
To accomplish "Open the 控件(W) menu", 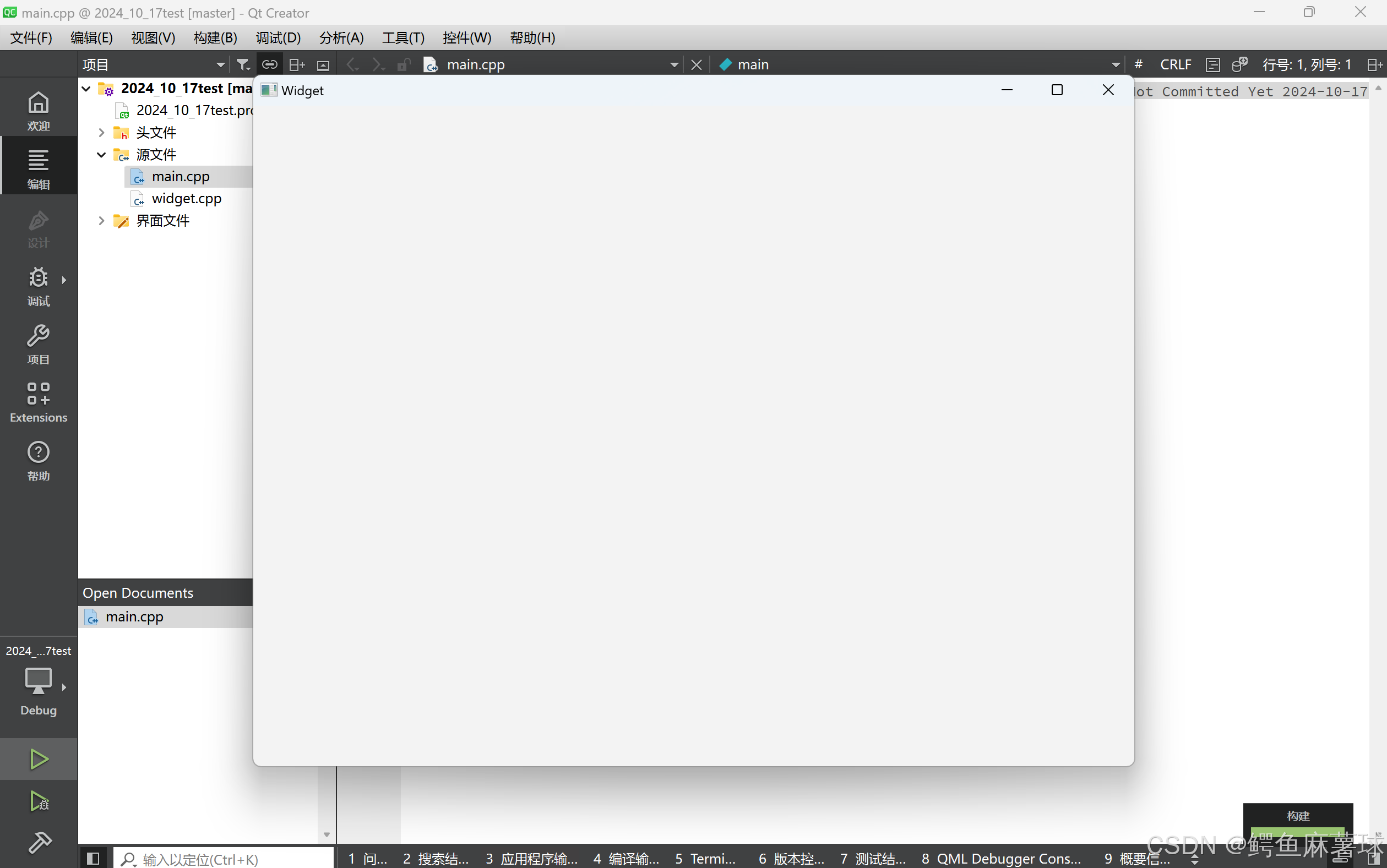I will click(x=467, y=38).
